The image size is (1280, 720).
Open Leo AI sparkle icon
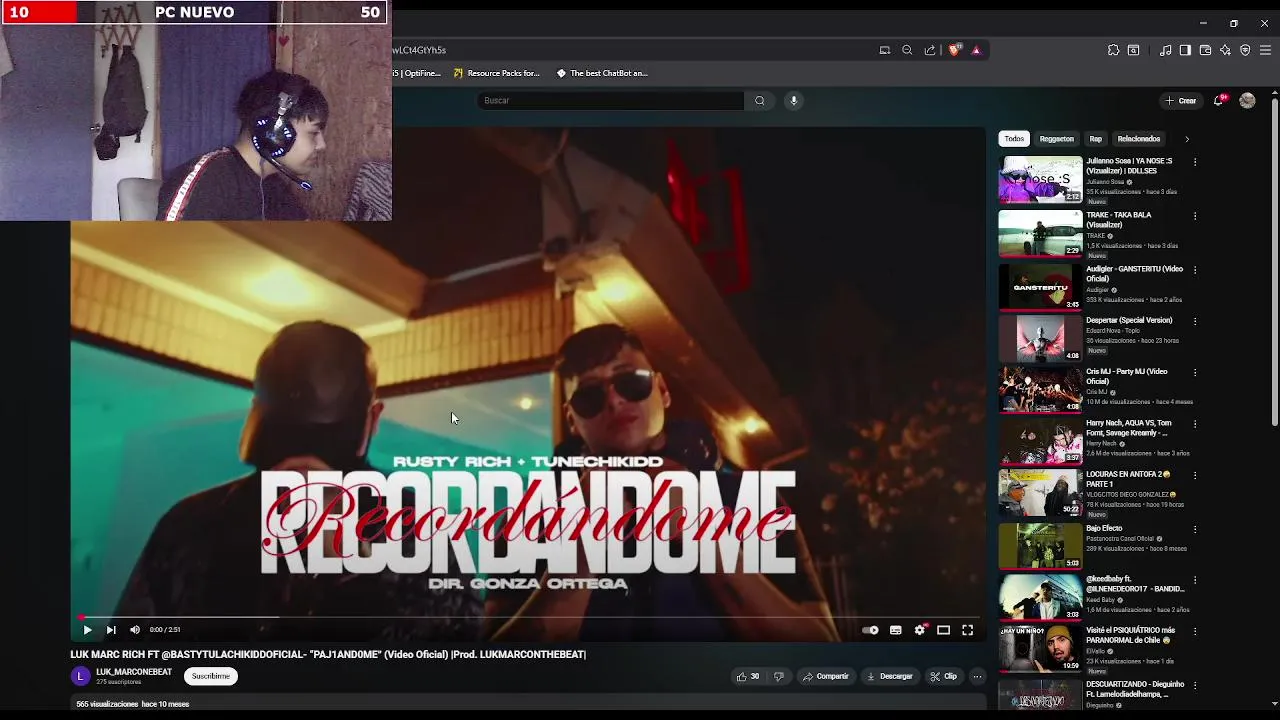[1225, 50]
